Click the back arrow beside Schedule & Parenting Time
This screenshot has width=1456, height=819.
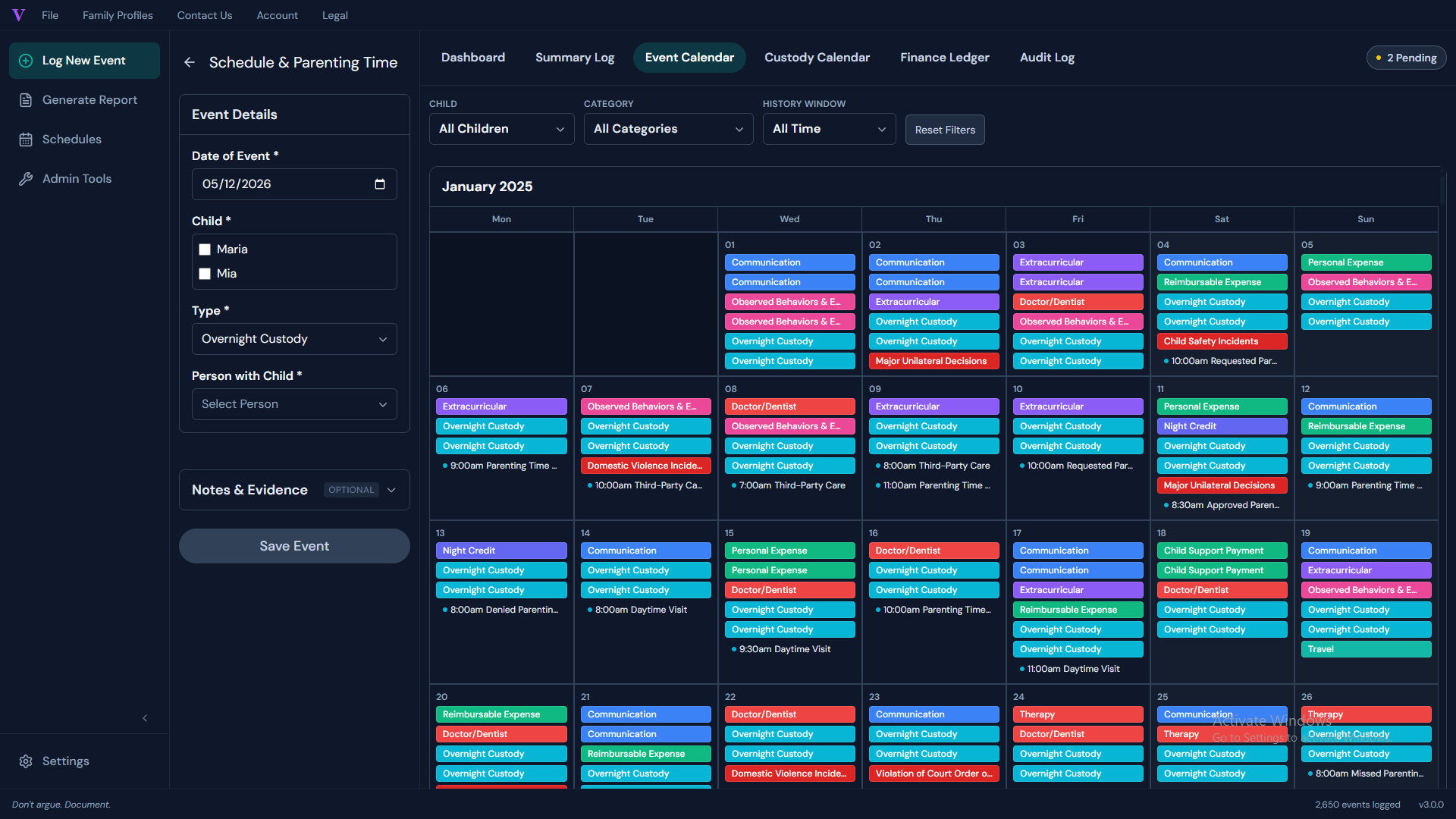click(x=190, y=62)
